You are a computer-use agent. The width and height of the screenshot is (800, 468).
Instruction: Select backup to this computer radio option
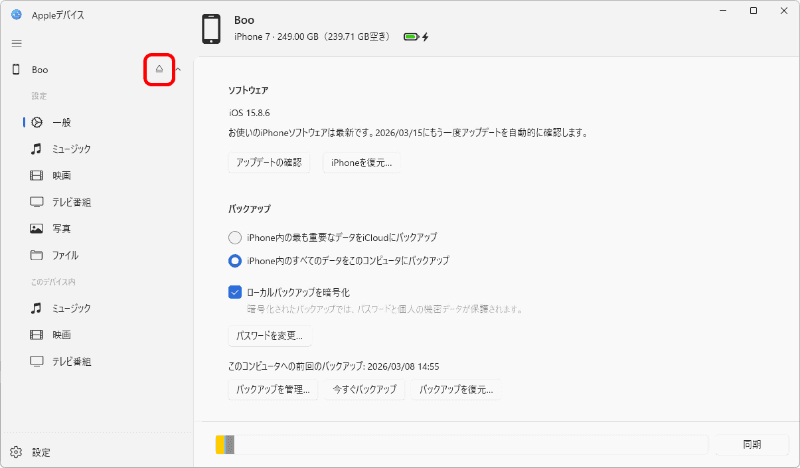[235, 261]
